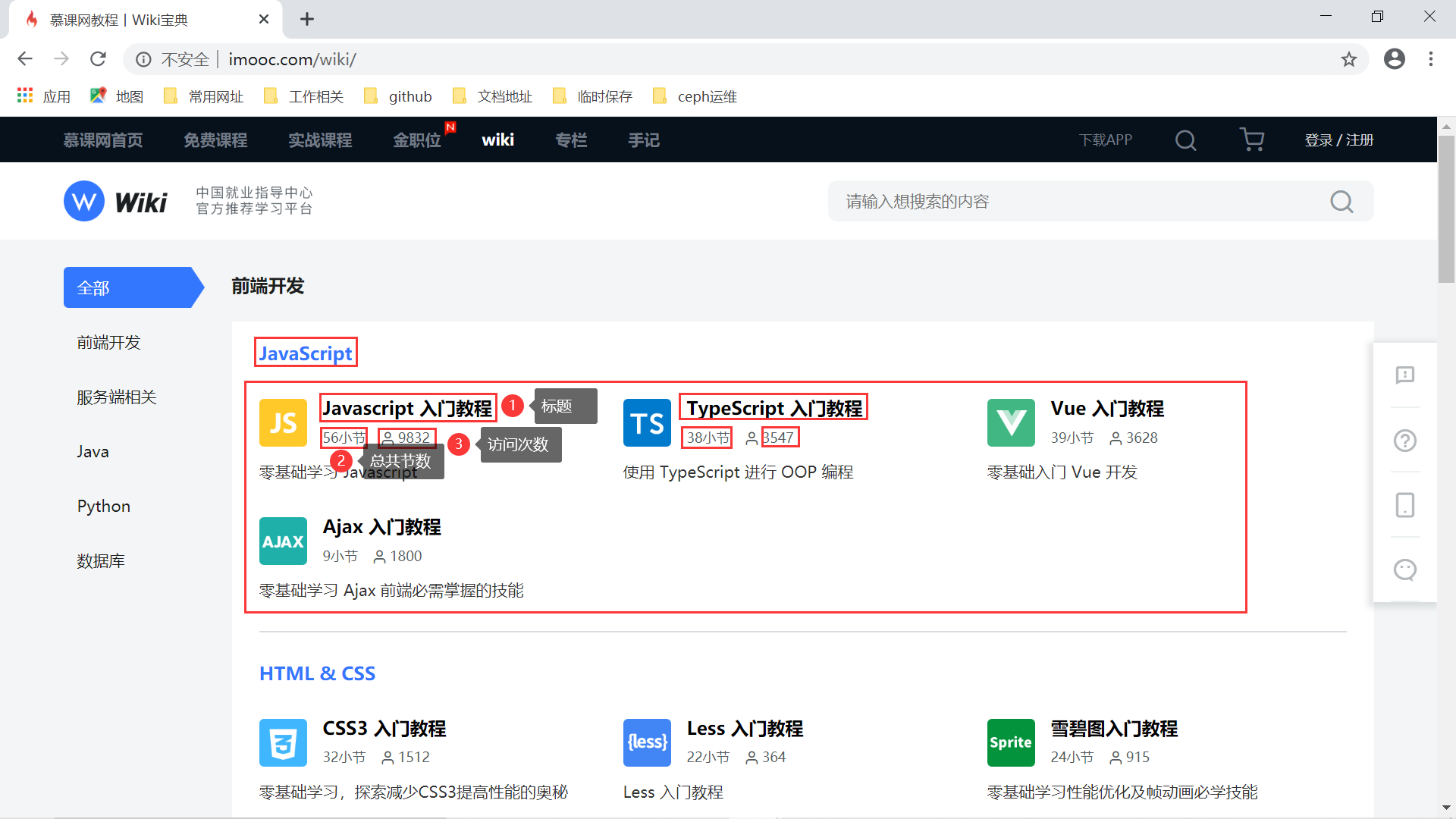Click the address bar URL imooc.com/wiki/
1456x819 pixels.
[x=292, y=59]
